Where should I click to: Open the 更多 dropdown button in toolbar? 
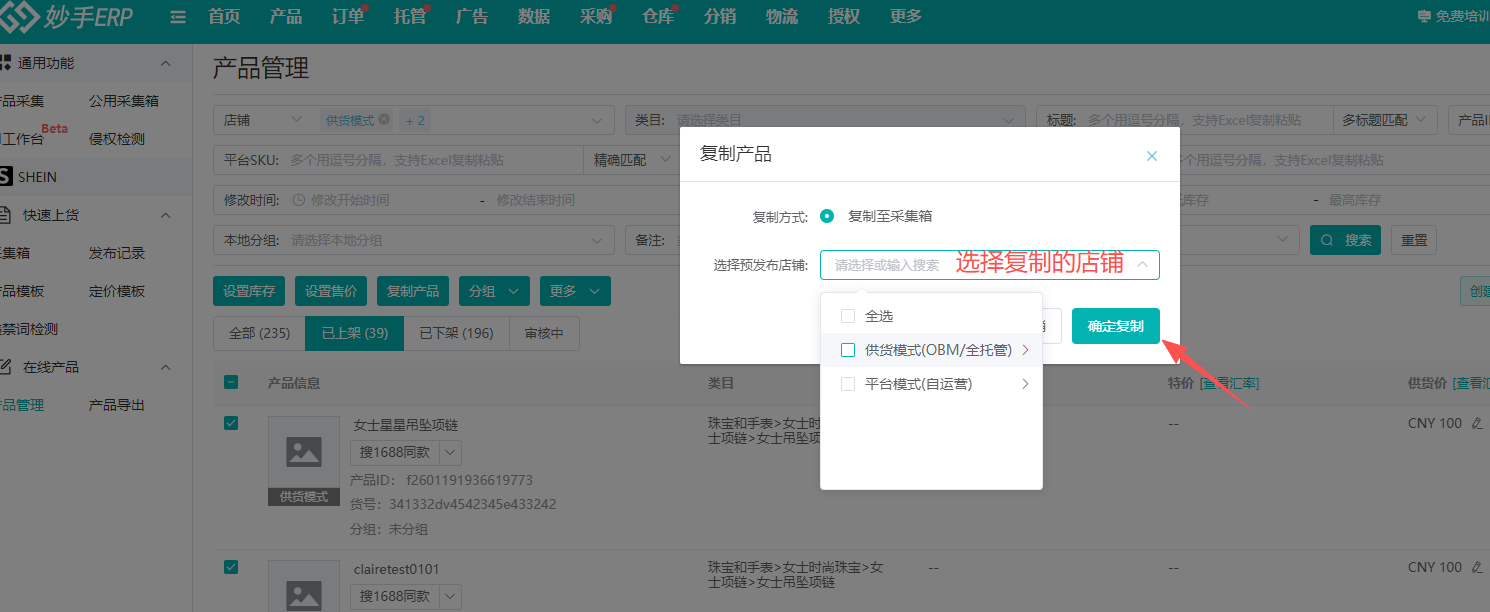pyautogui.click(x=575, y=291)
